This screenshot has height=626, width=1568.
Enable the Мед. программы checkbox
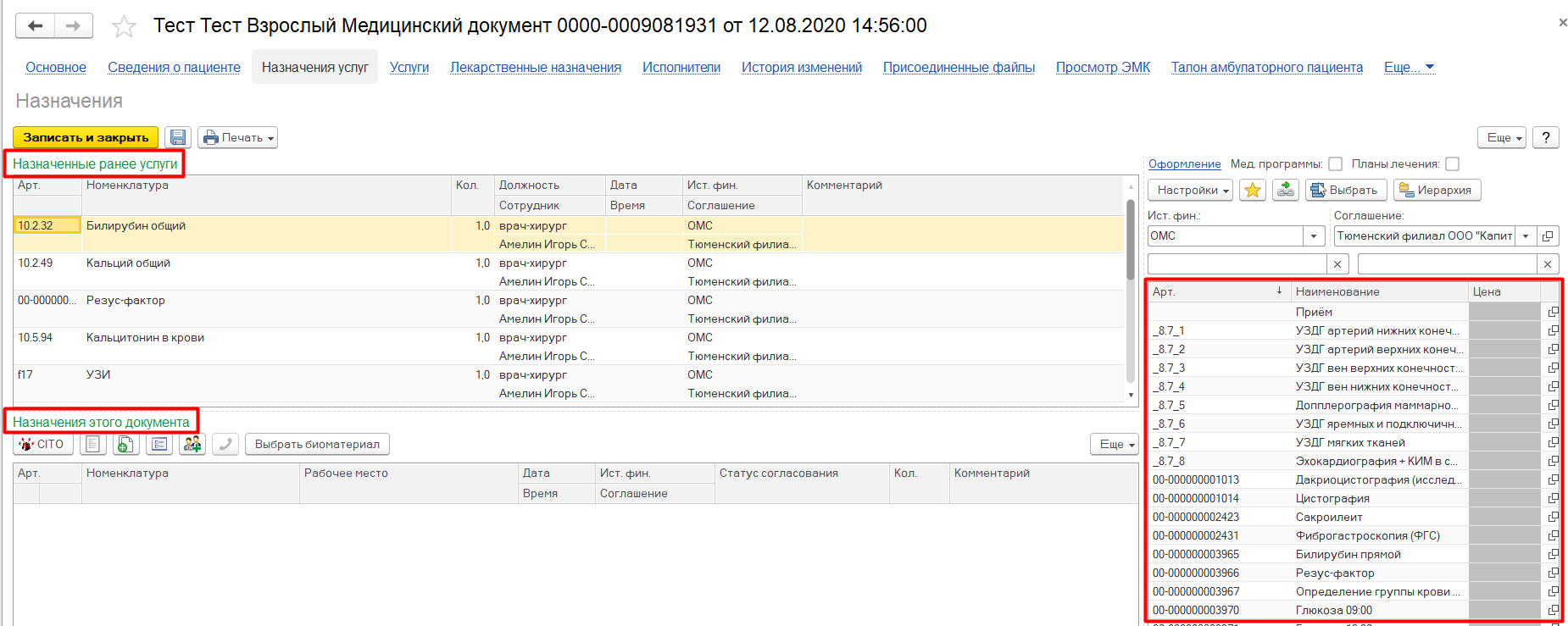click(x=1335, y=164)
